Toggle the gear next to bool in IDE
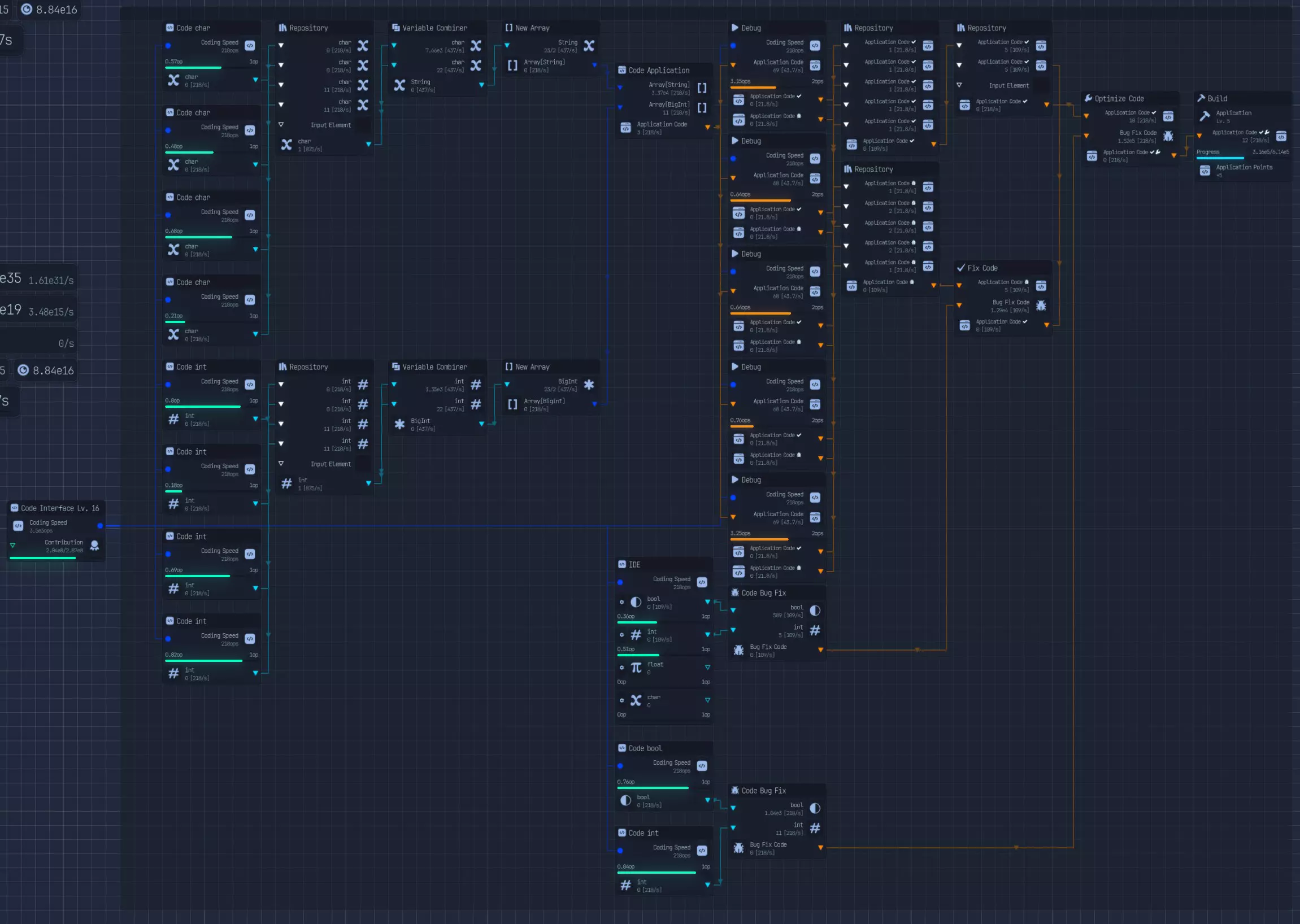The width and height of the screenshot is (1300, 924). click(x=621, y=602)
